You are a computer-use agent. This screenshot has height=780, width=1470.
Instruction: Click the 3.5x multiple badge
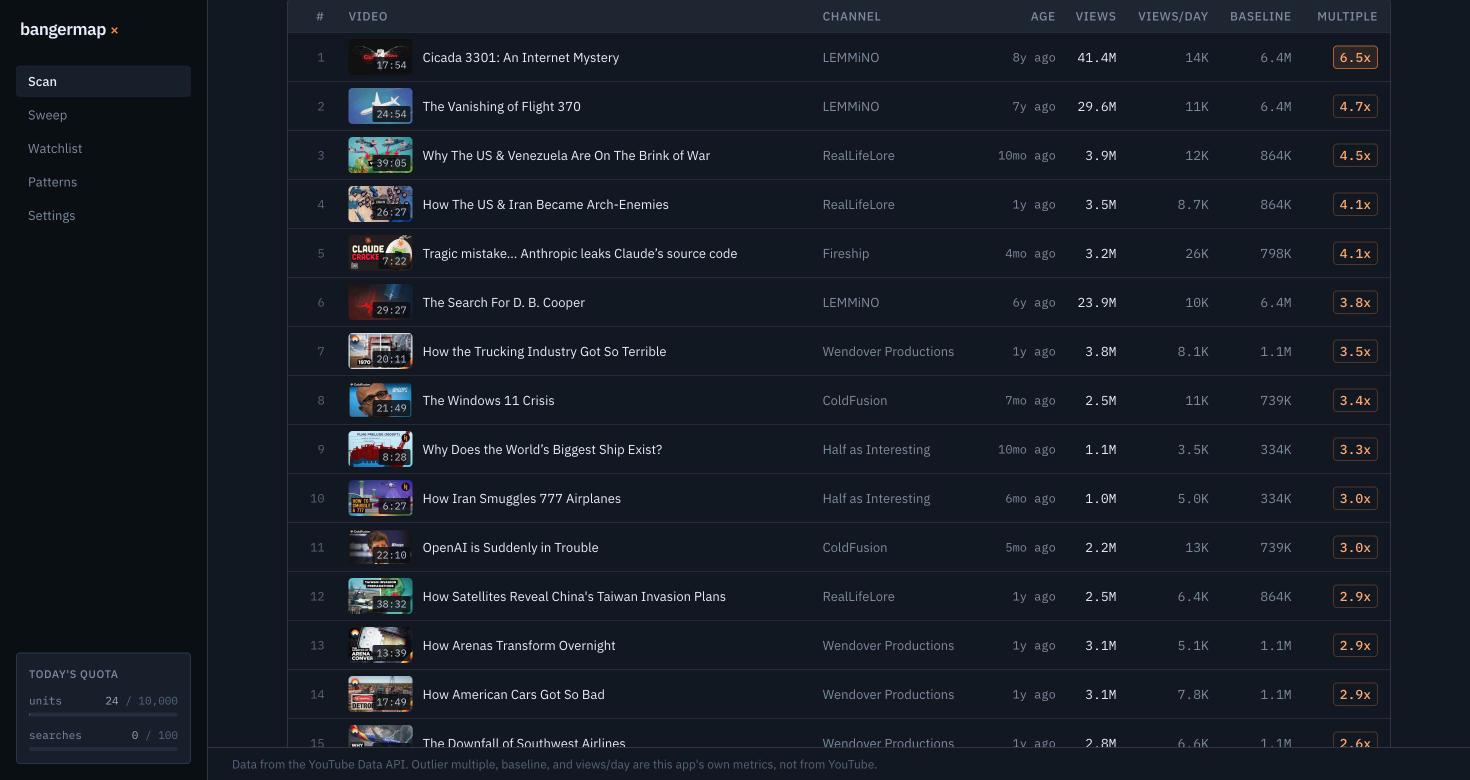(1355, 351)
